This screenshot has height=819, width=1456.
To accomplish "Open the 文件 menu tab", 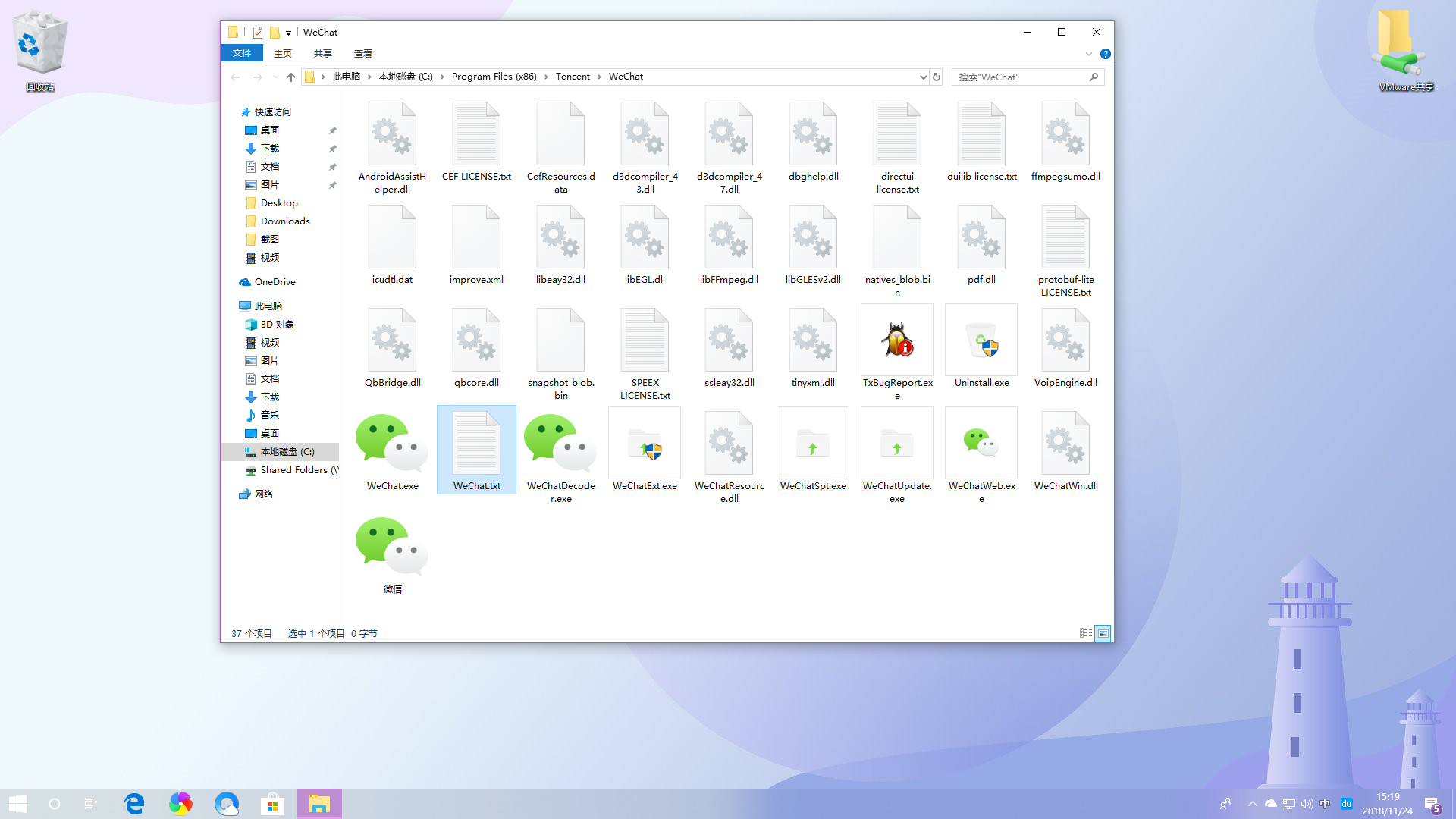I will click(242, 53).
